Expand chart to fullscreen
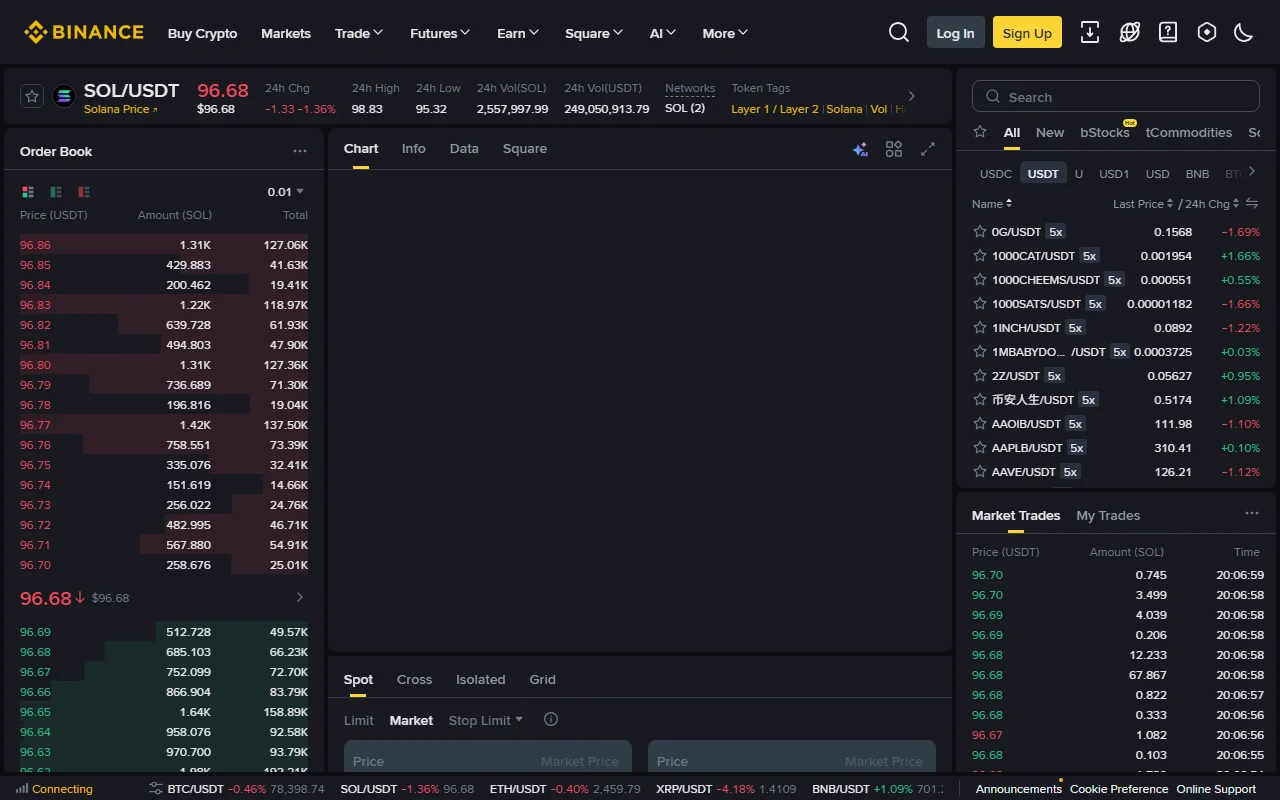This screenshot has height=800, width=1280. (x=928, y=149)
